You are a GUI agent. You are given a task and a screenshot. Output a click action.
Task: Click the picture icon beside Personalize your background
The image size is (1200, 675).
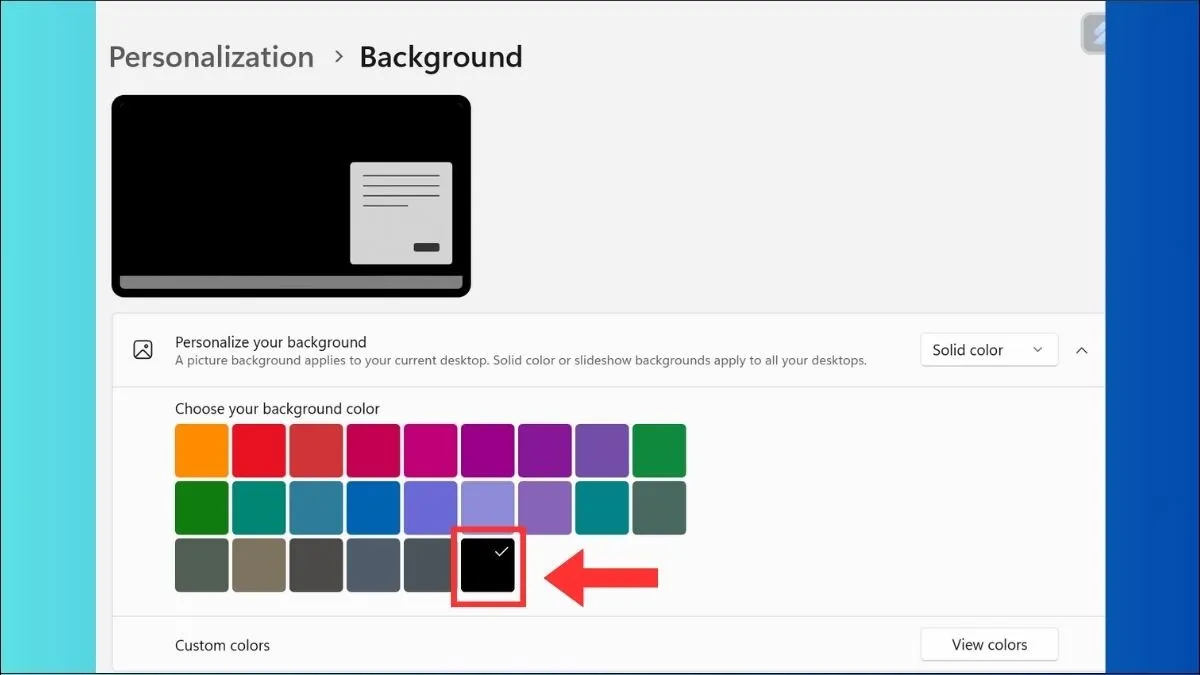(x=143, y=350)
